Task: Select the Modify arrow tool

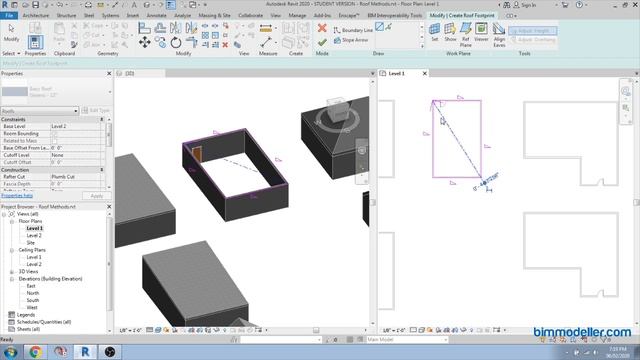Action: 11,32
